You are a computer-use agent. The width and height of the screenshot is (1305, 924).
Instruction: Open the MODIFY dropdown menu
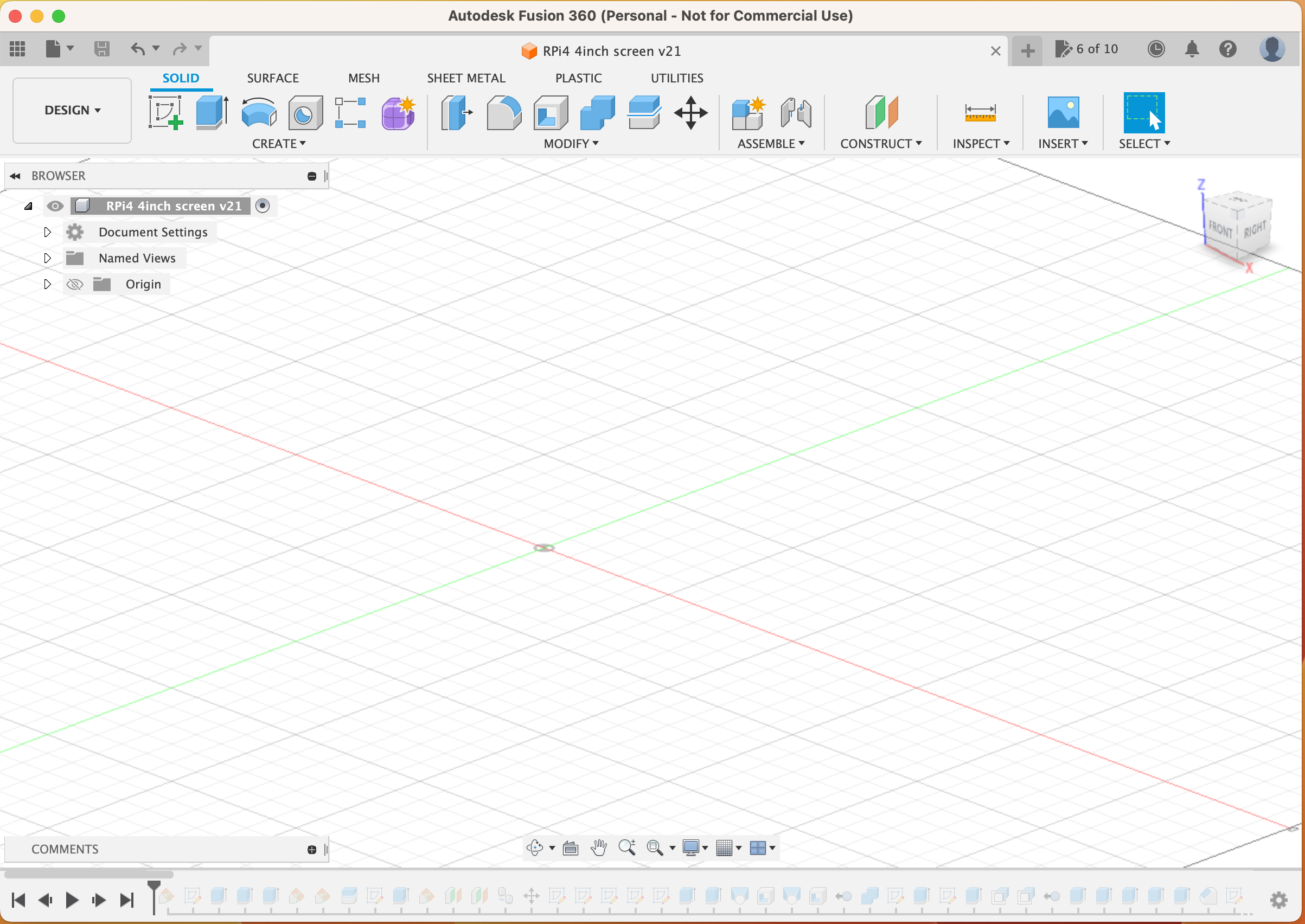(571, 144)
